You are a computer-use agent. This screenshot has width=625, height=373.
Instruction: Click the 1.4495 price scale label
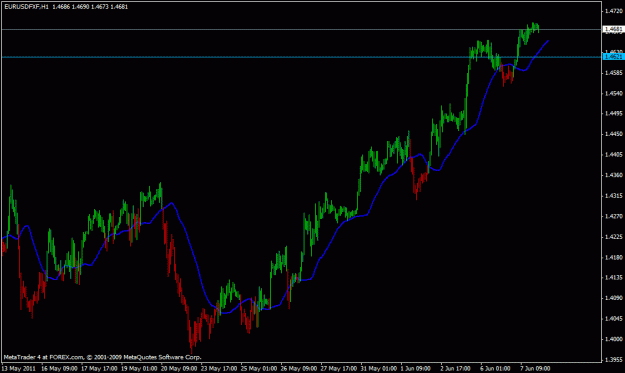click(614, 114)
